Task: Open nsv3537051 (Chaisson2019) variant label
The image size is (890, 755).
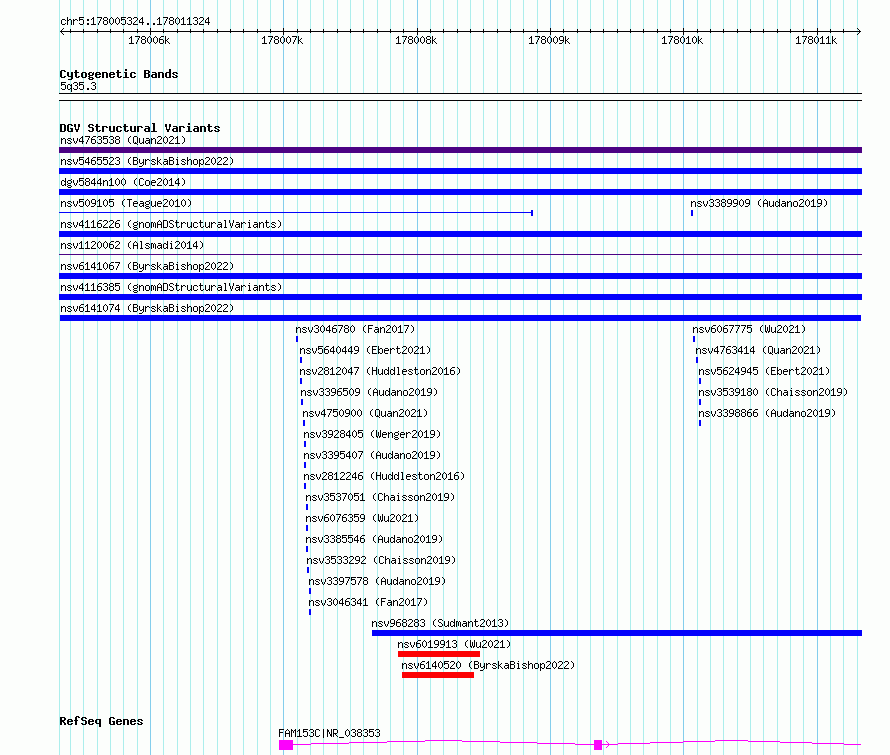Action: [380, 497]
